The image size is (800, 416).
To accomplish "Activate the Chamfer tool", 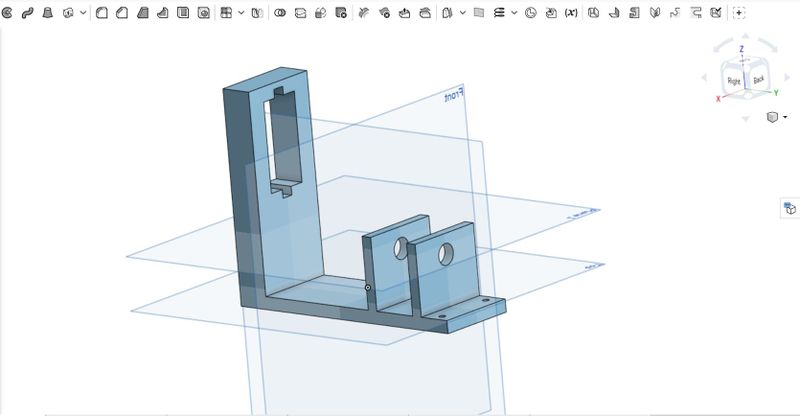I will (x=122, y=13).
